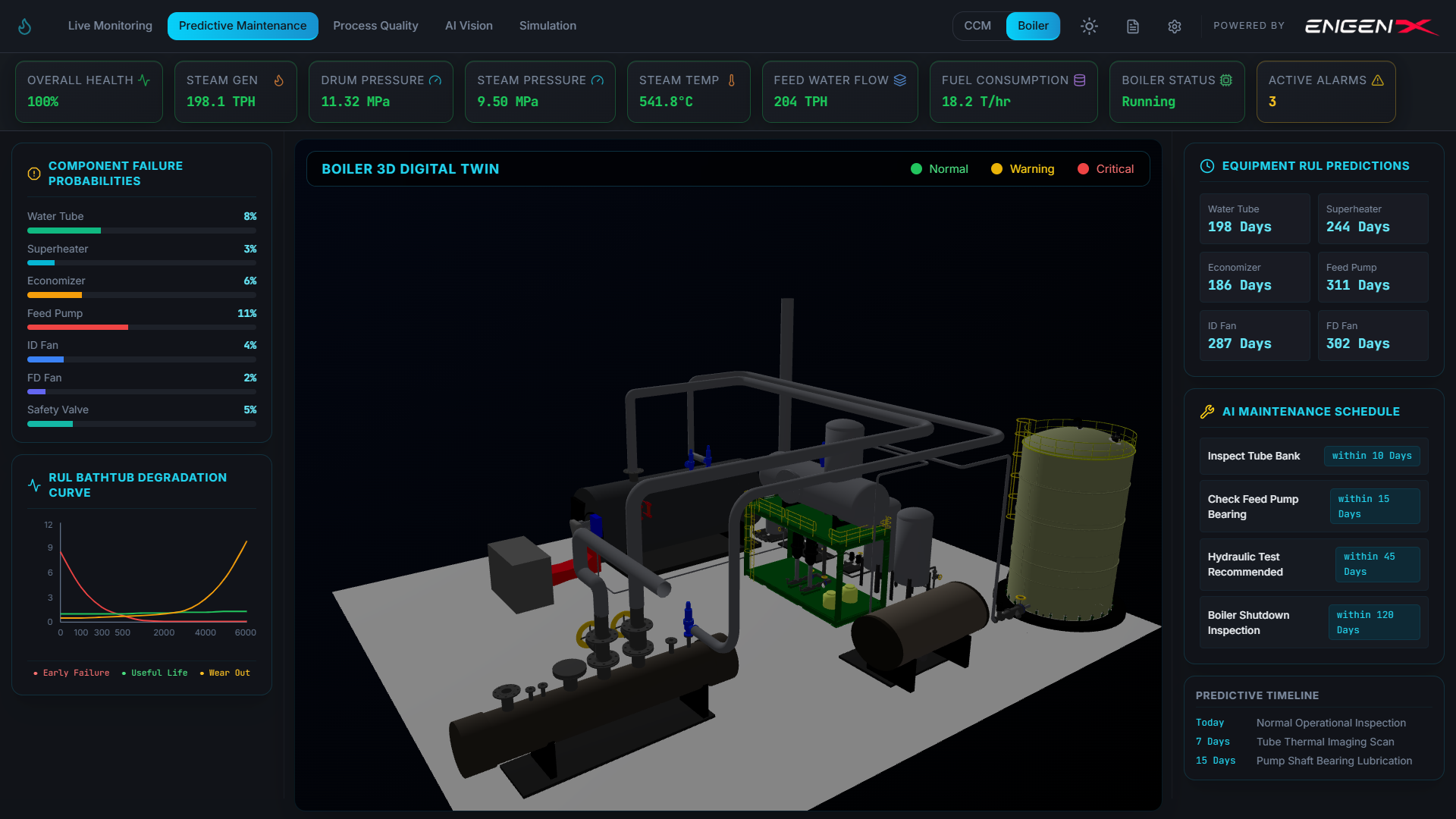Select the Superheater 244 Days card
1456x819 pixels.
point(1373,219)
